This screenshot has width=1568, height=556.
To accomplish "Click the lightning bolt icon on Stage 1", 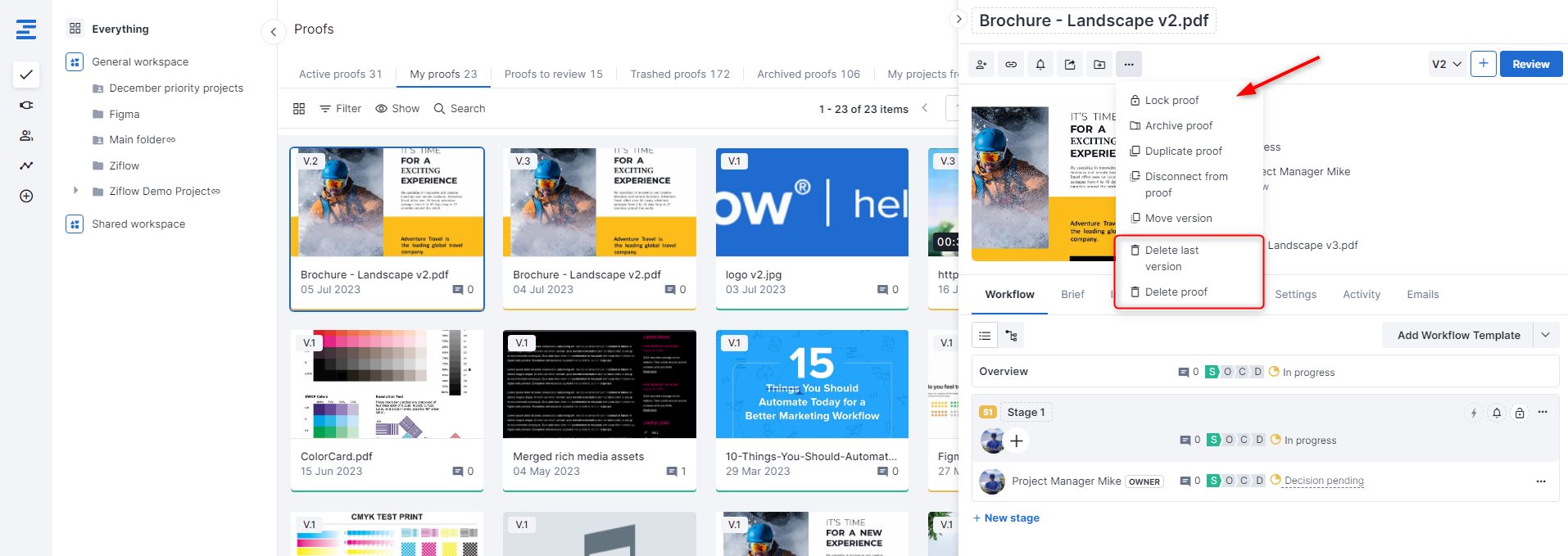I will [x=1473, y=413].
